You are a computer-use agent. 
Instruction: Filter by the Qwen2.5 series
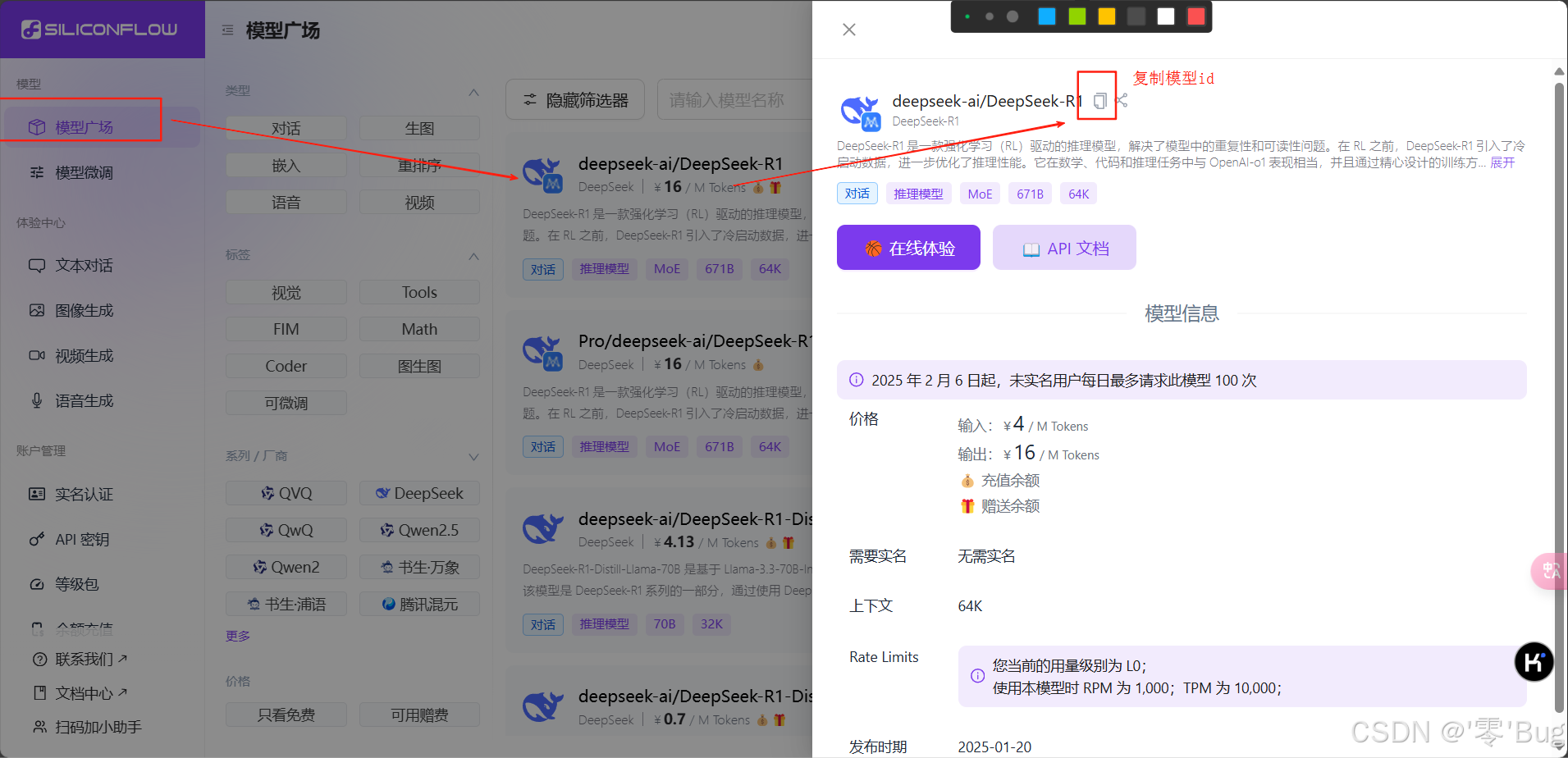click(419, 531)
